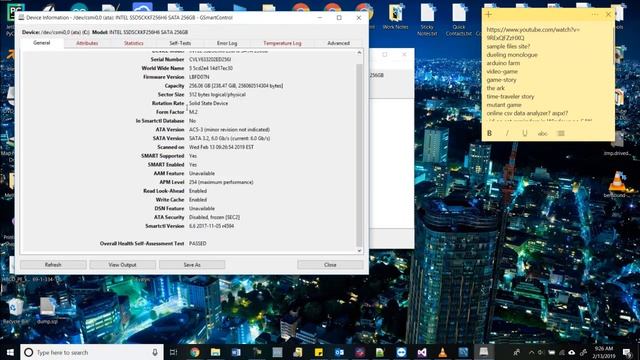The image size is (640, 360).
Task: Open Sticky Notes from the taskbar
Action: 319,352
